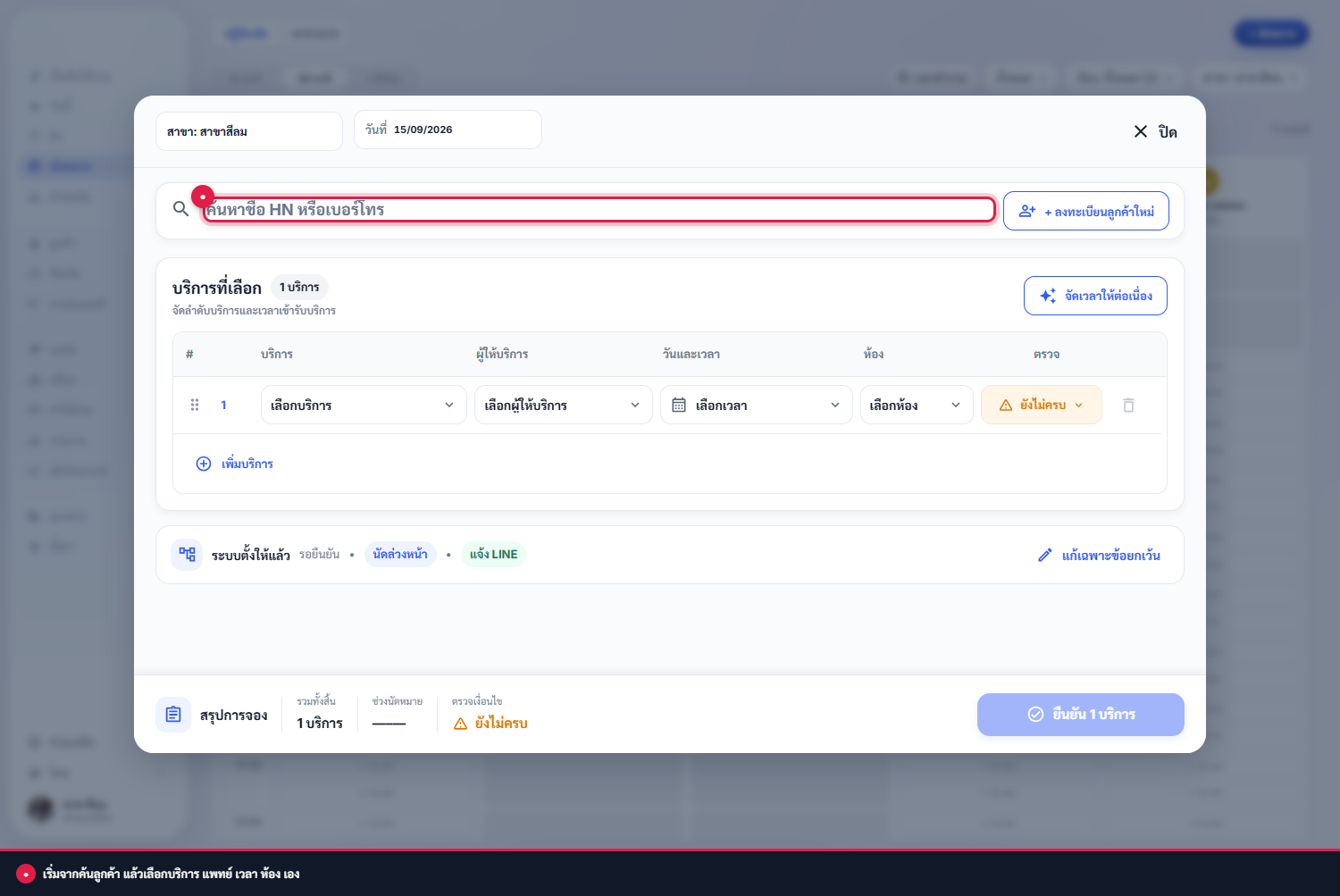Click the ผู้ให้บริการ column header
Screen dimensions: 1340x896
[x=502, y=355]
